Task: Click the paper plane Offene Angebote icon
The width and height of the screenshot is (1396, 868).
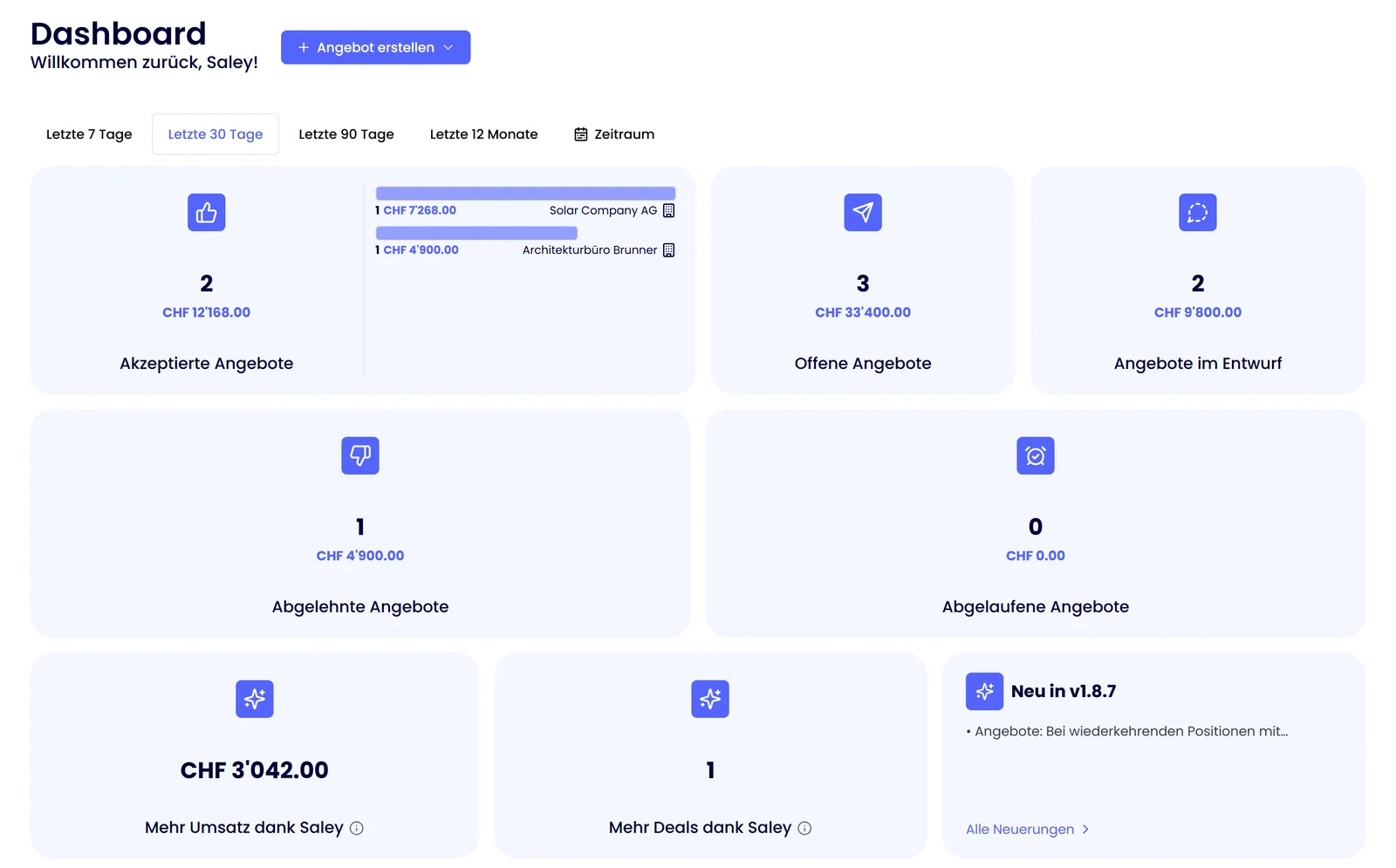Action: click(x=863, y=212)
